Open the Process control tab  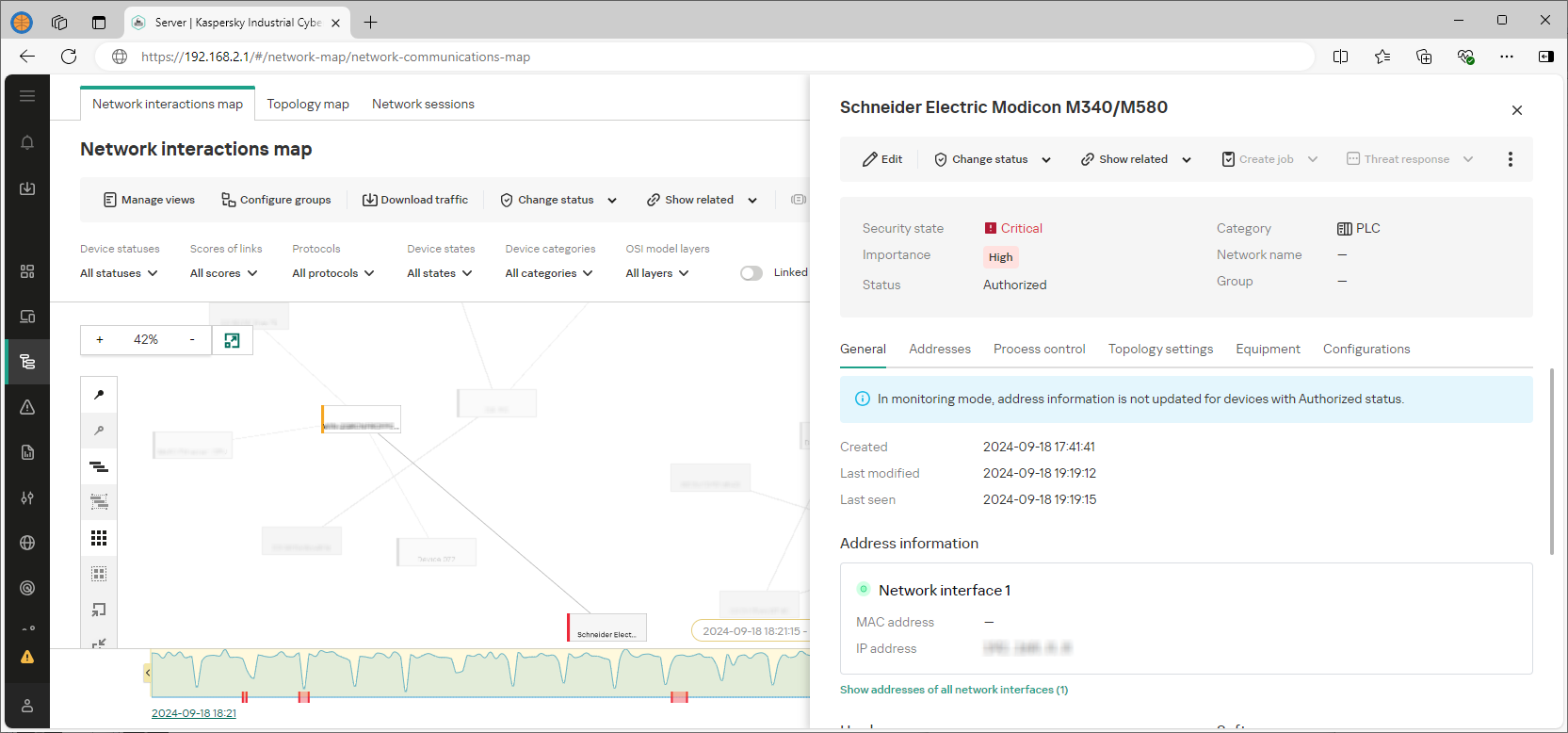coord(1039,349)
